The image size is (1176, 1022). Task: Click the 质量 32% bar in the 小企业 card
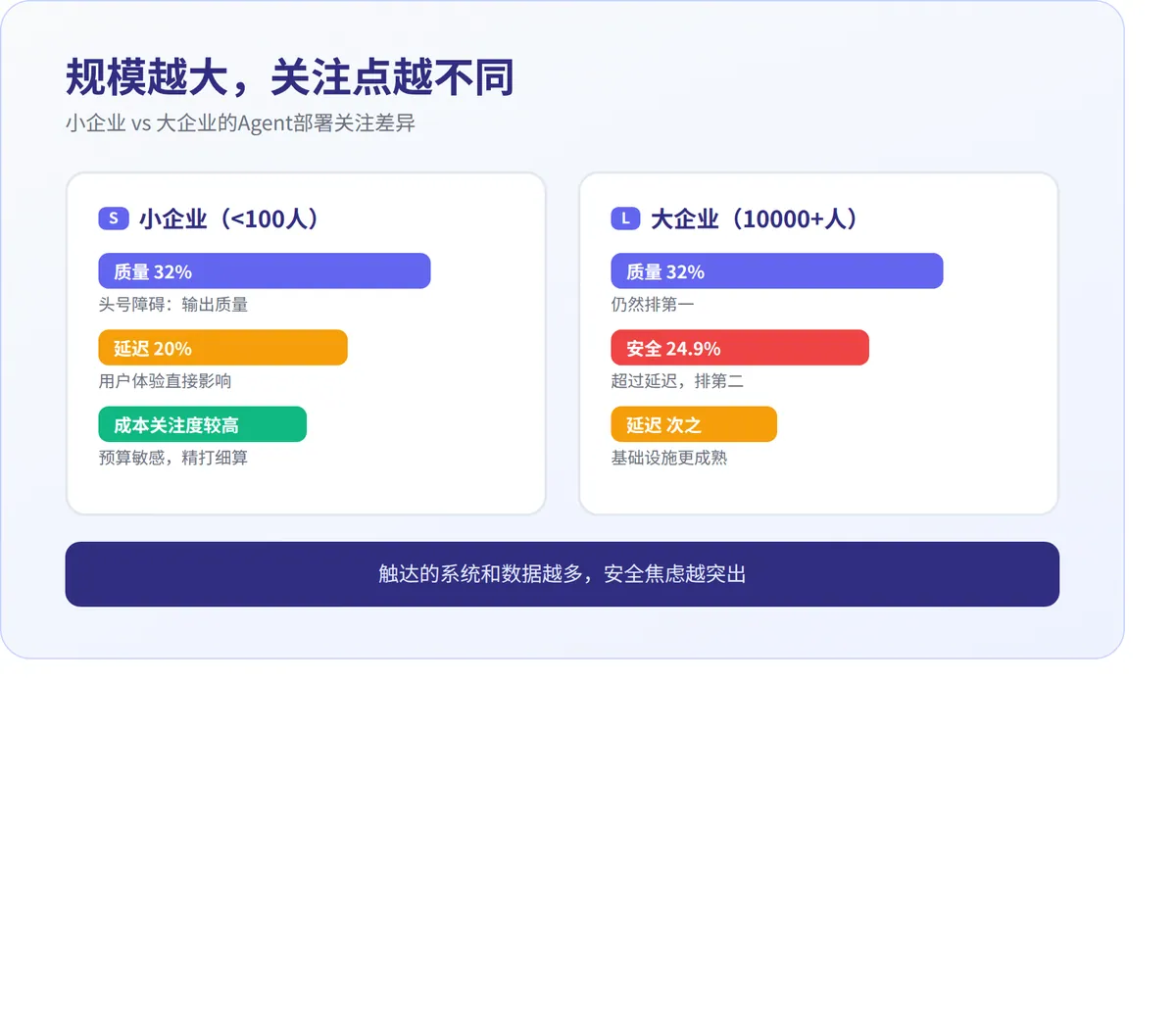click(265, 271)
